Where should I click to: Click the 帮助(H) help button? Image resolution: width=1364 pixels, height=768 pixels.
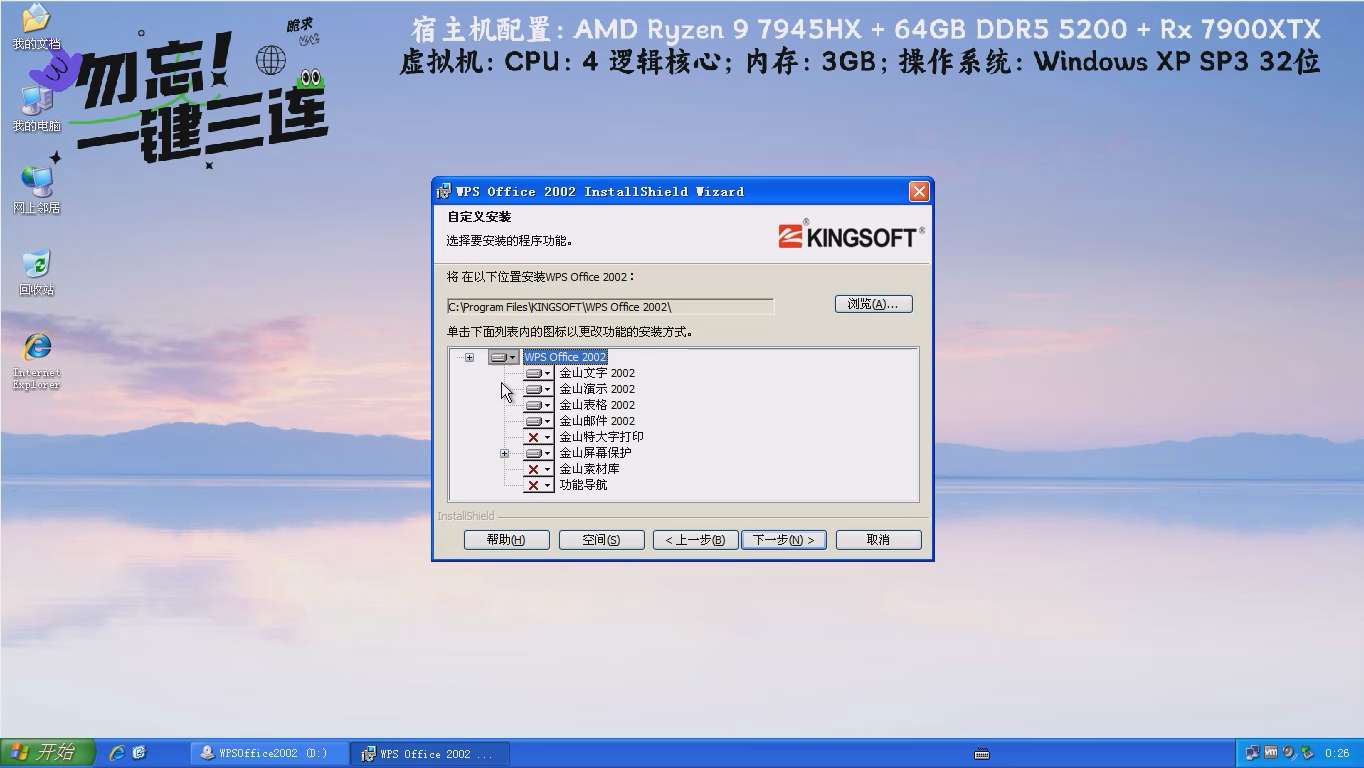[506, 540]
